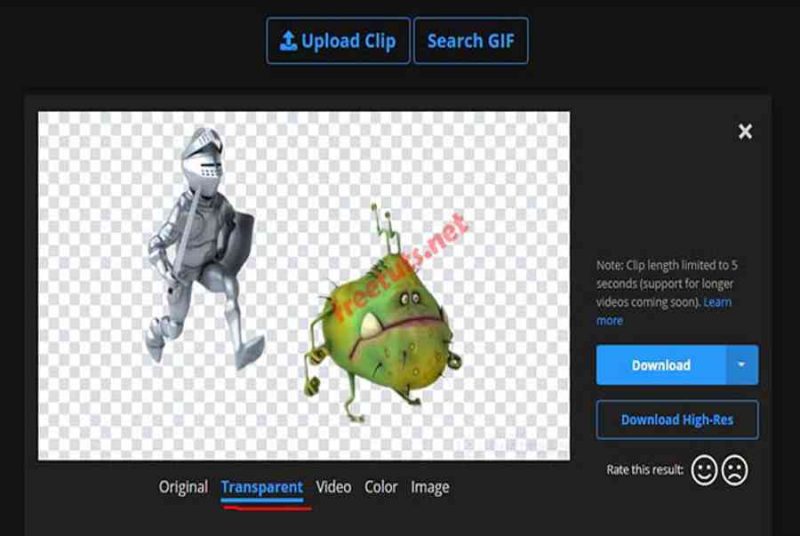Expand the Download options dropdown arrow

742,365
